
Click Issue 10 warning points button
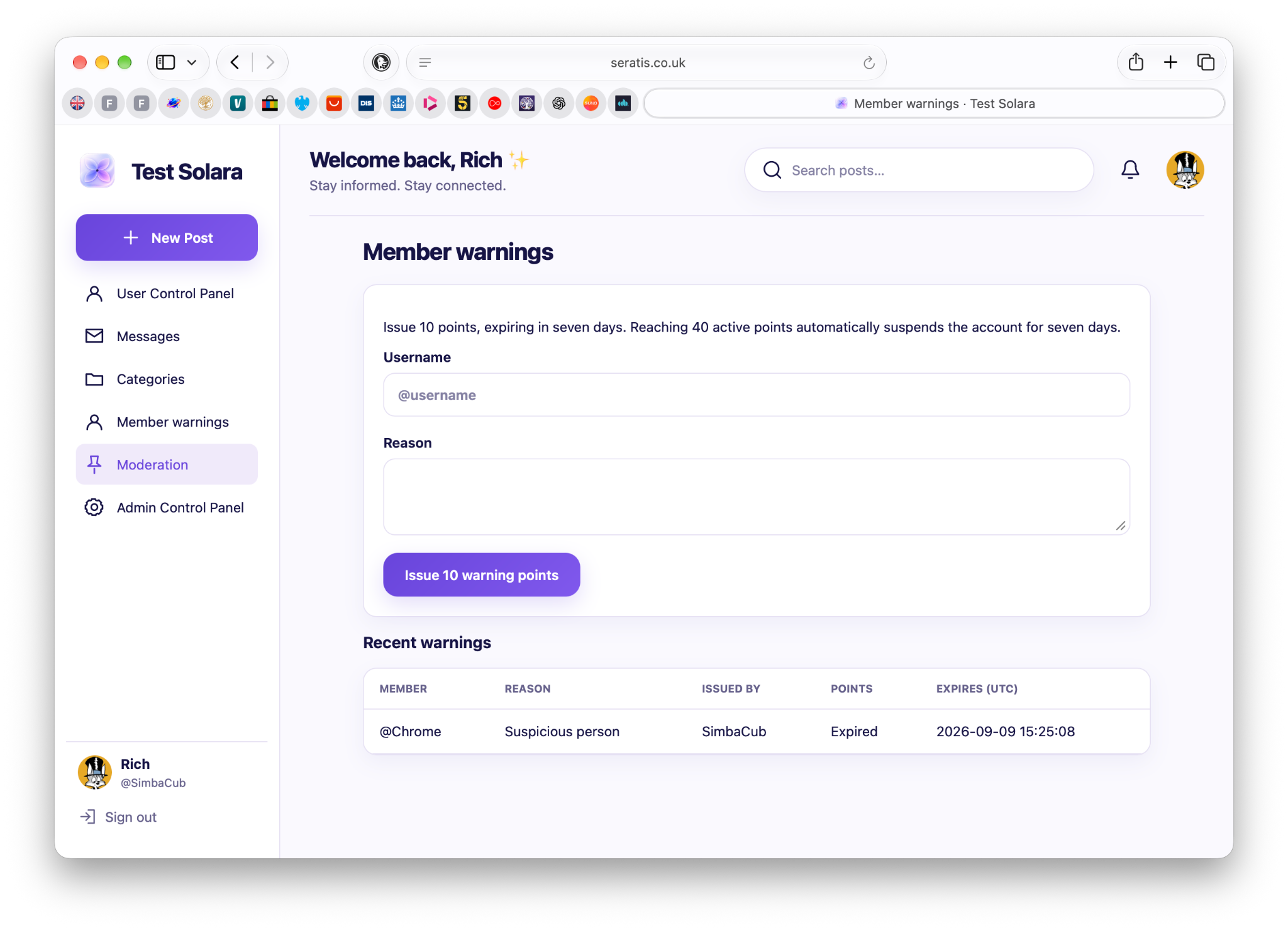tap(481, 575)
